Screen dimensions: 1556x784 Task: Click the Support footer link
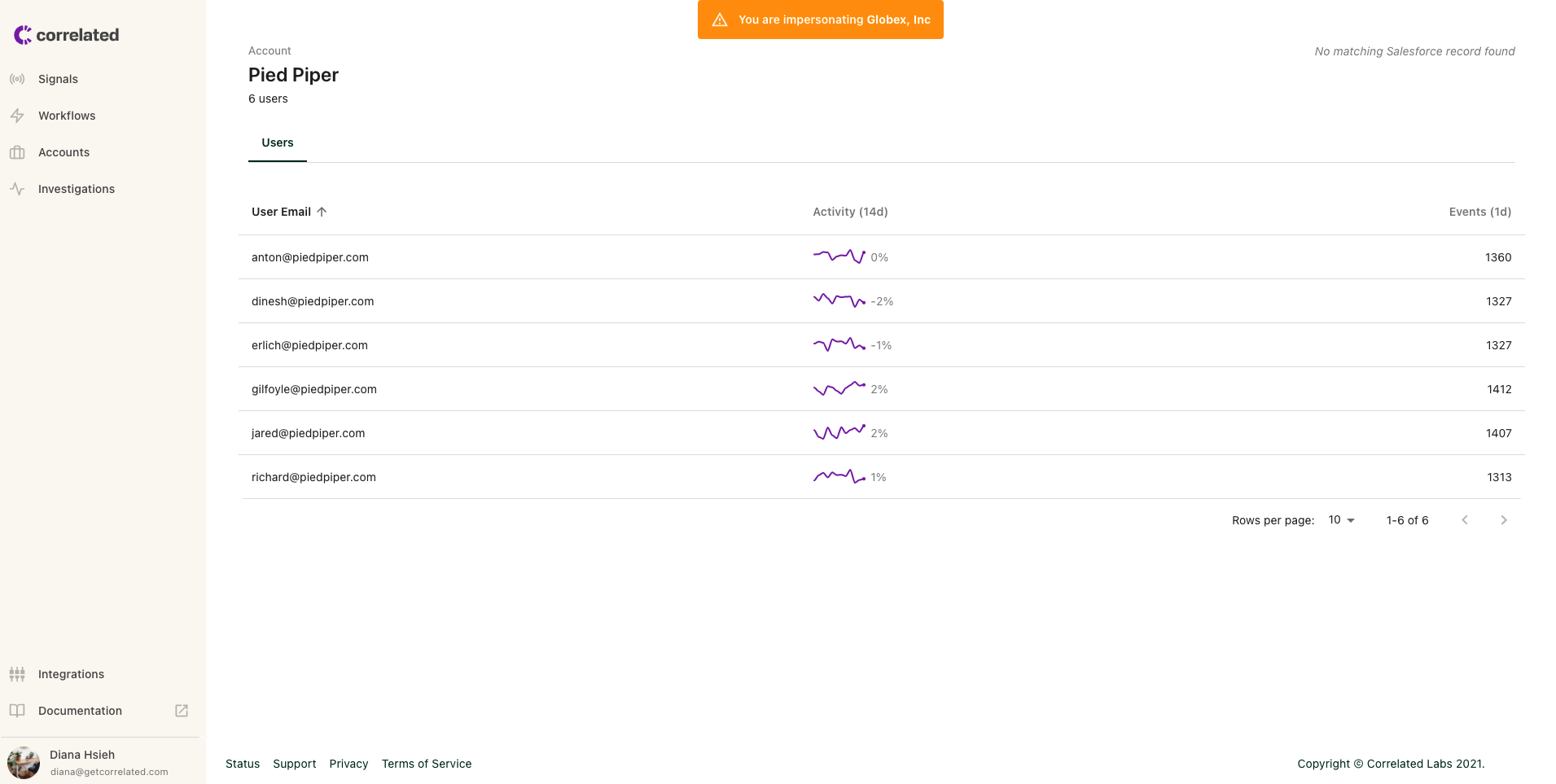tap(294, 764)
